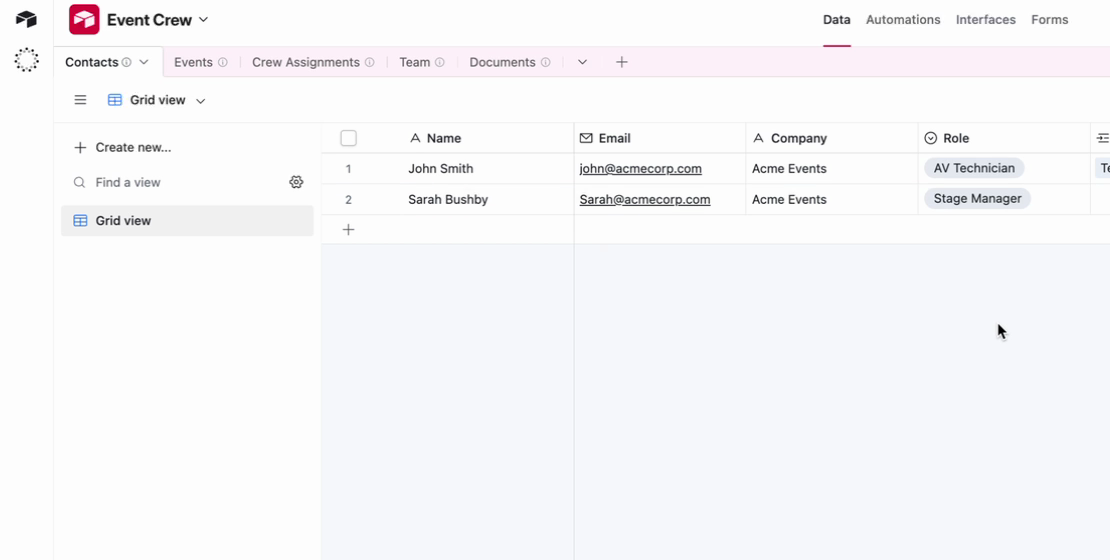Click the text-type icon in Name header

416,138
